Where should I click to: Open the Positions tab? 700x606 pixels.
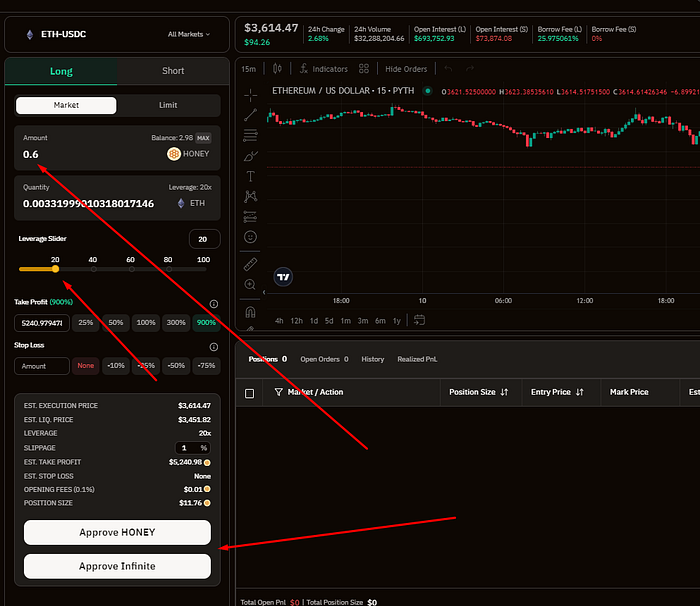(x=268, y=359)
